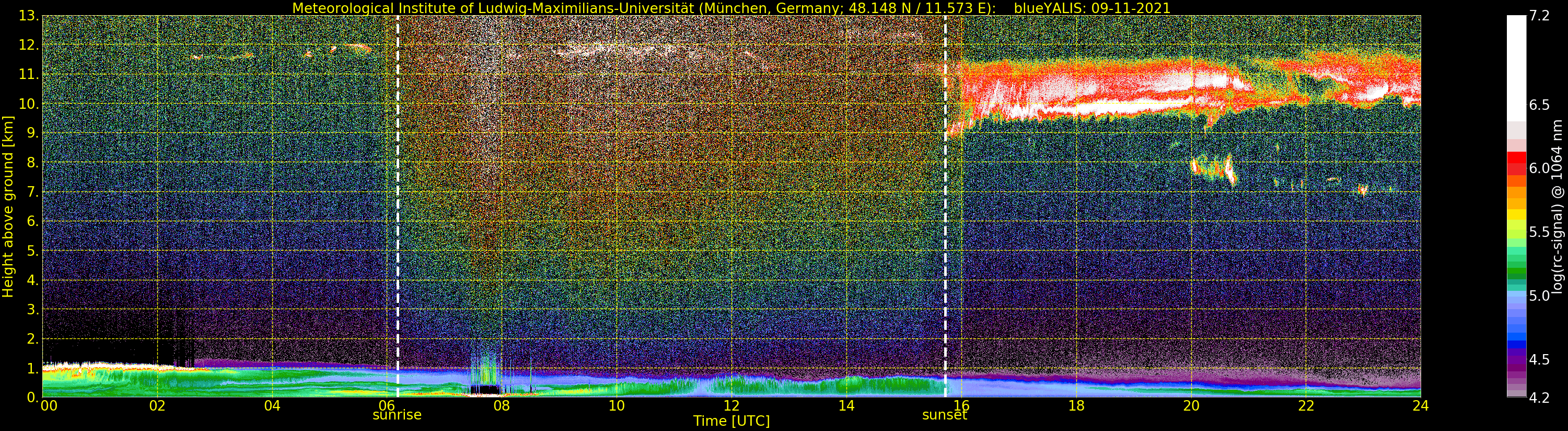
Task: Click time axis tick label '10'
Action: (617, 406)
